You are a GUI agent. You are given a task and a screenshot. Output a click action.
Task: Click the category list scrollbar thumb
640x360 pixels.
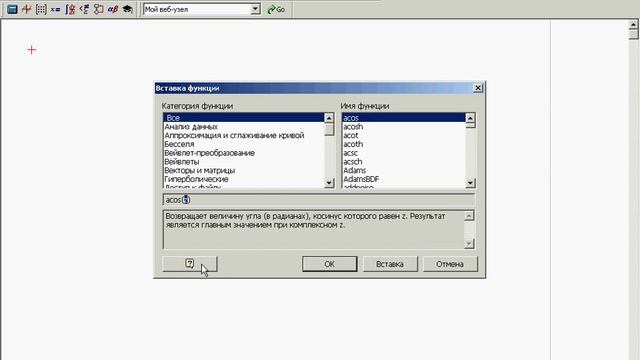click(329, 129)
